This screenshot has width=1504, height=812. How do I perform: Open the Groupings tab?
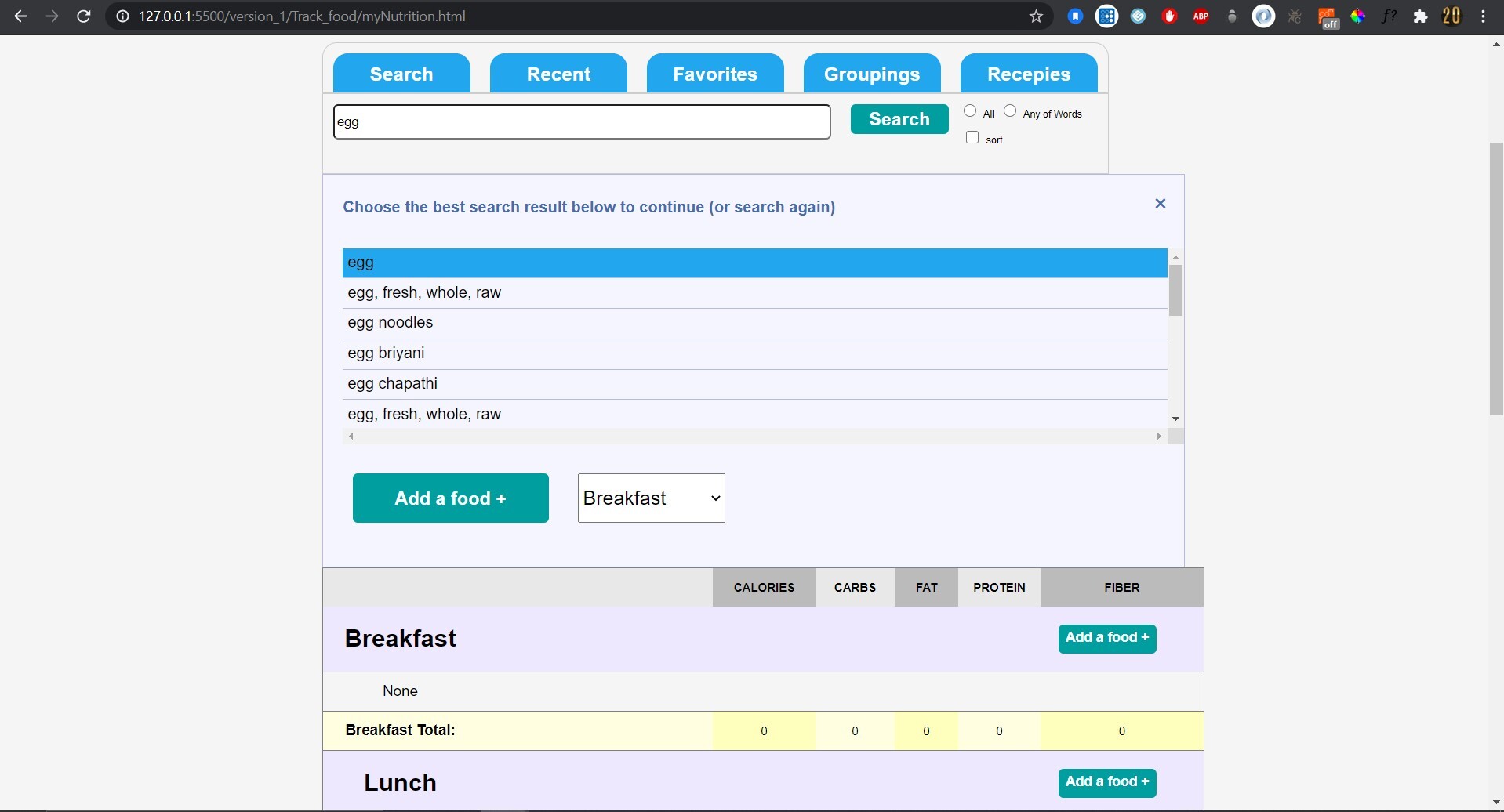872,74
